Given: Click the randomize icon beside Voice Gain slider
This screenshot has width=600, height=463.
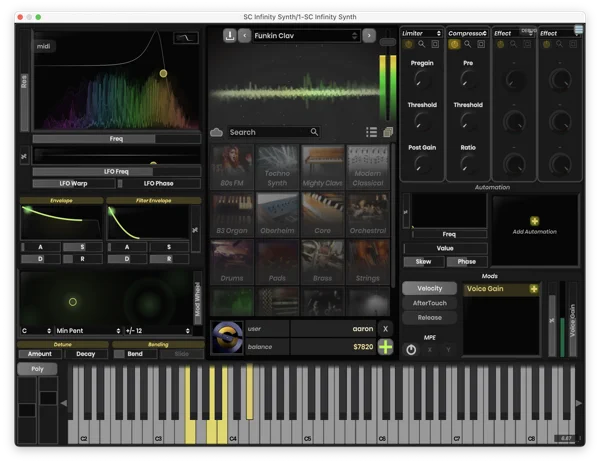Looking at the screenshot, I should [552, 320].
